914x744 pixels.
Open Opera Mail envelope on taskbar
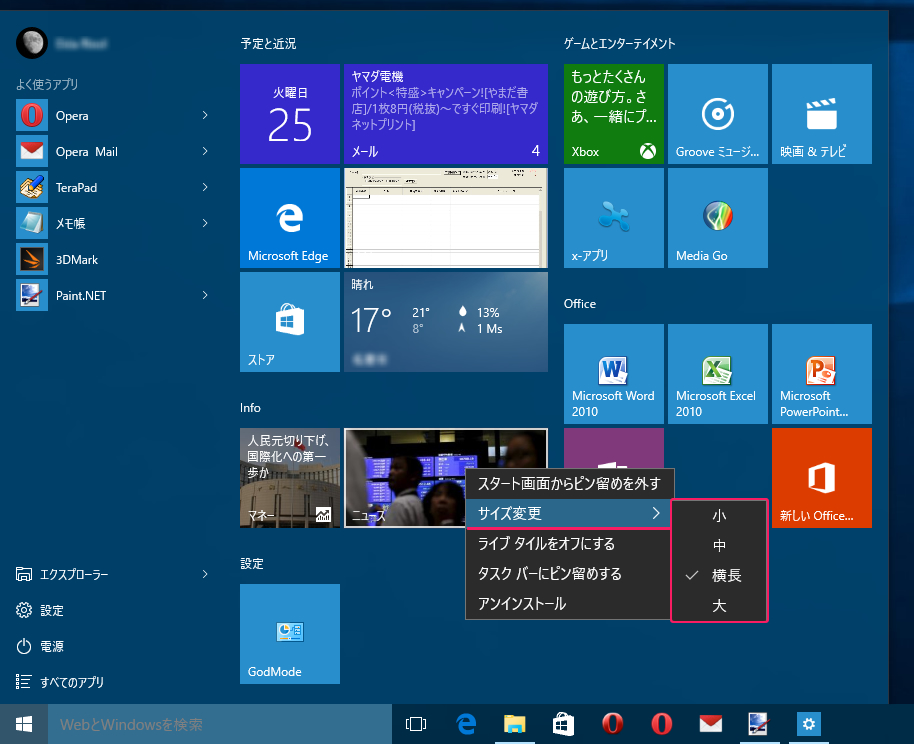[x=711, y=724]
